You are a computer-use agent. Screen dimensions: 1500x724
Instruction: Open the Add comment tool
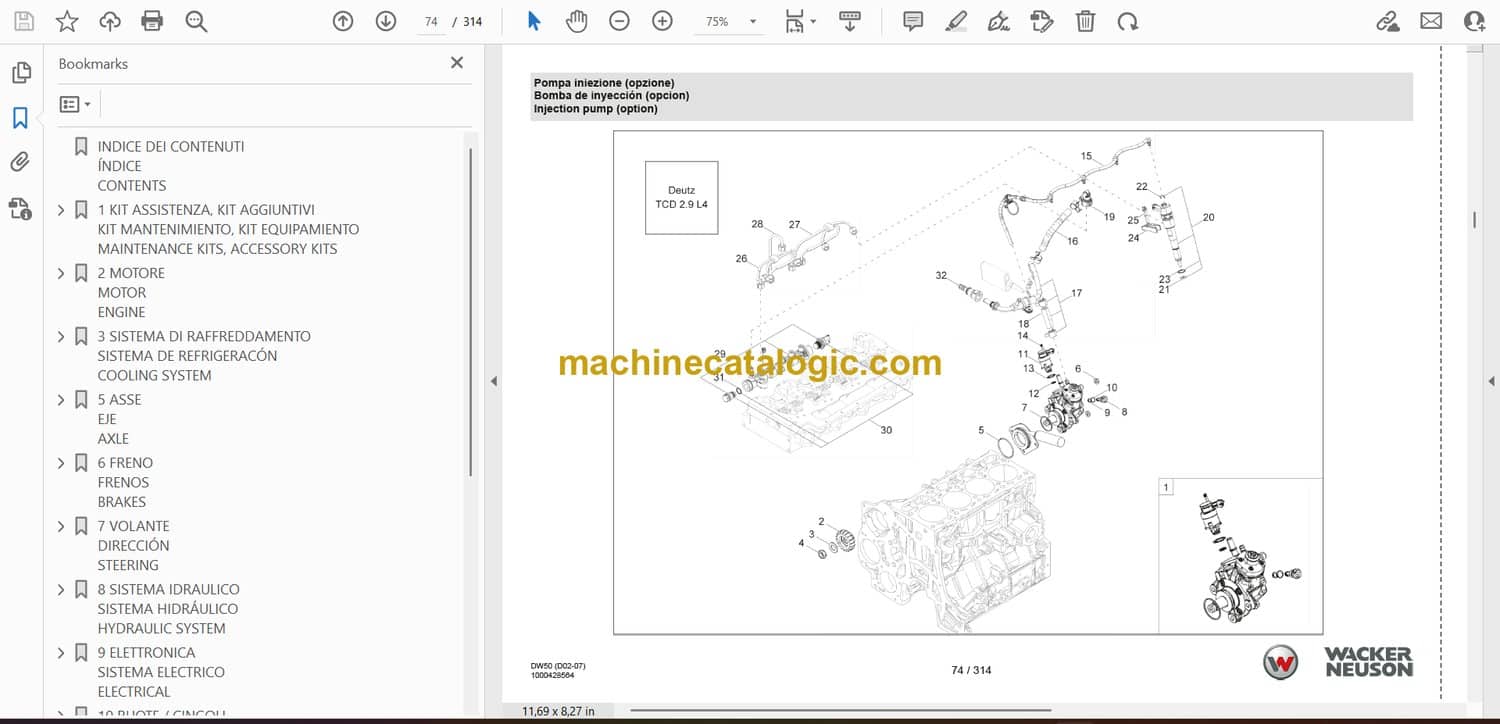[x=912, y=21]
